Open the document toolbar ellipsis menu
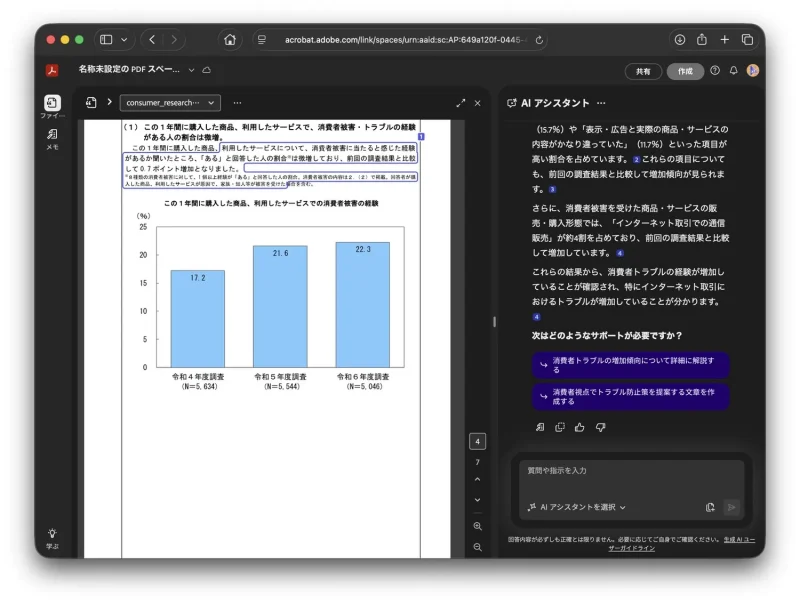 pyautogui.click(x=237, y=102)
